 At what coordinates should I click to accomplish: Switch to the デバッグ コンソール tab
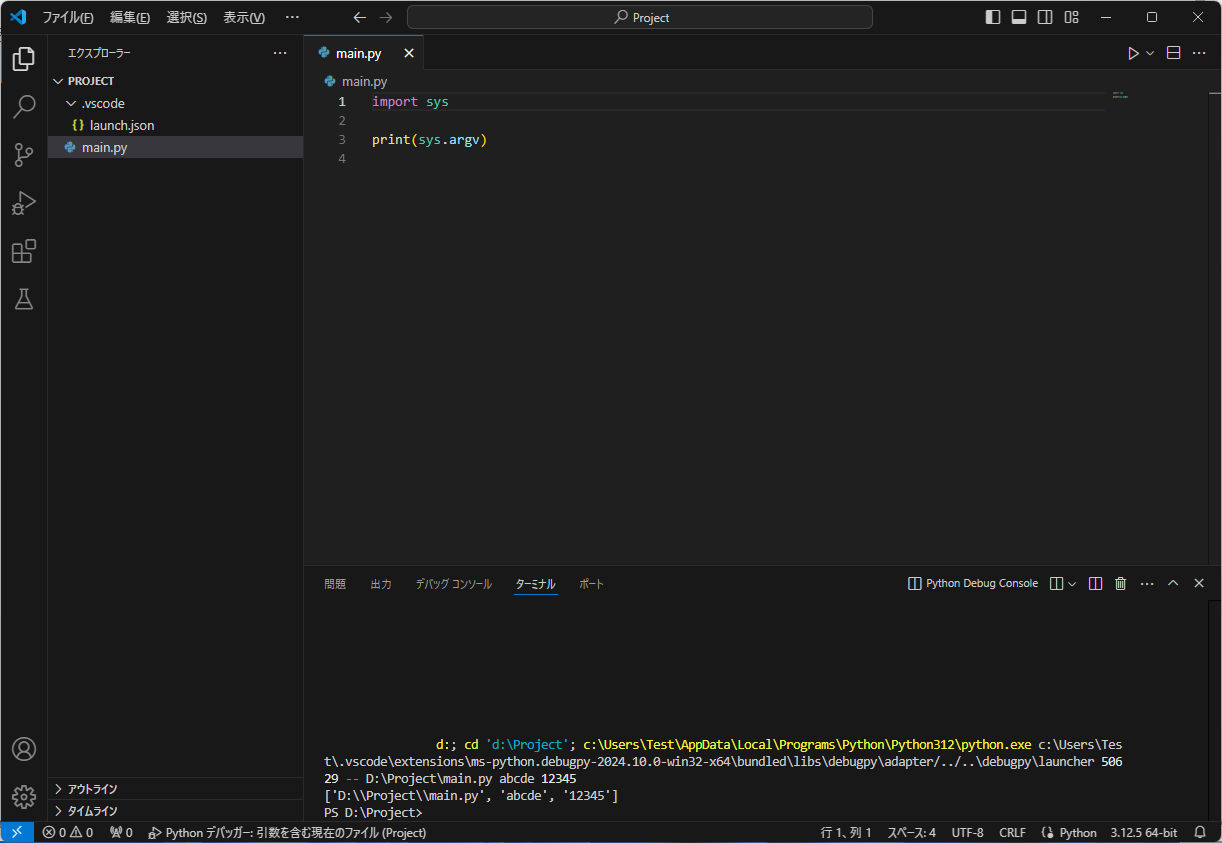pos(454,584)
